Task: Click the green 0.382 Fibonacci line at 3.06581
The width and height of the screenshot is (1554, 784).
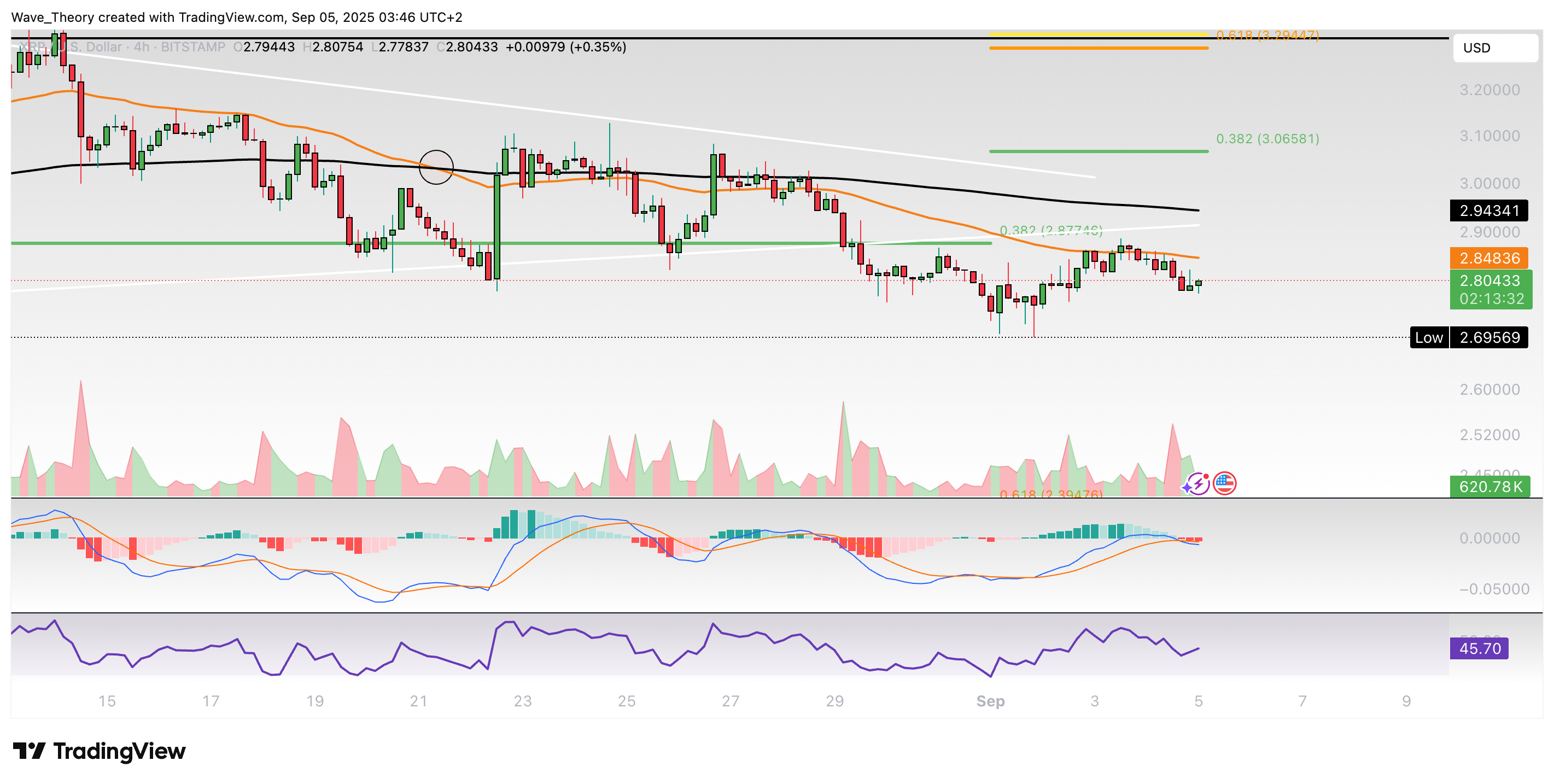Action: pyautogui.click(x=1098, y=151)
